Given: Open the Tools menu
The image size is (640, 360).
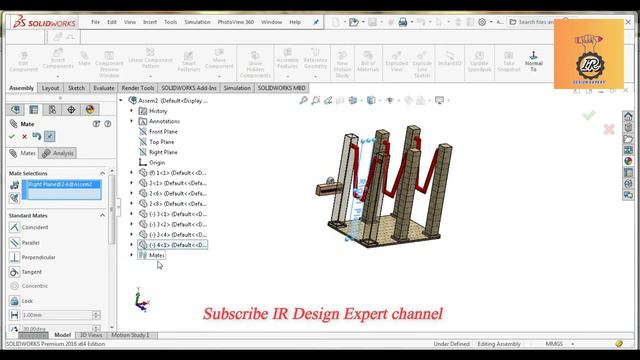Looking at the screenshot, I should (171, 22).
